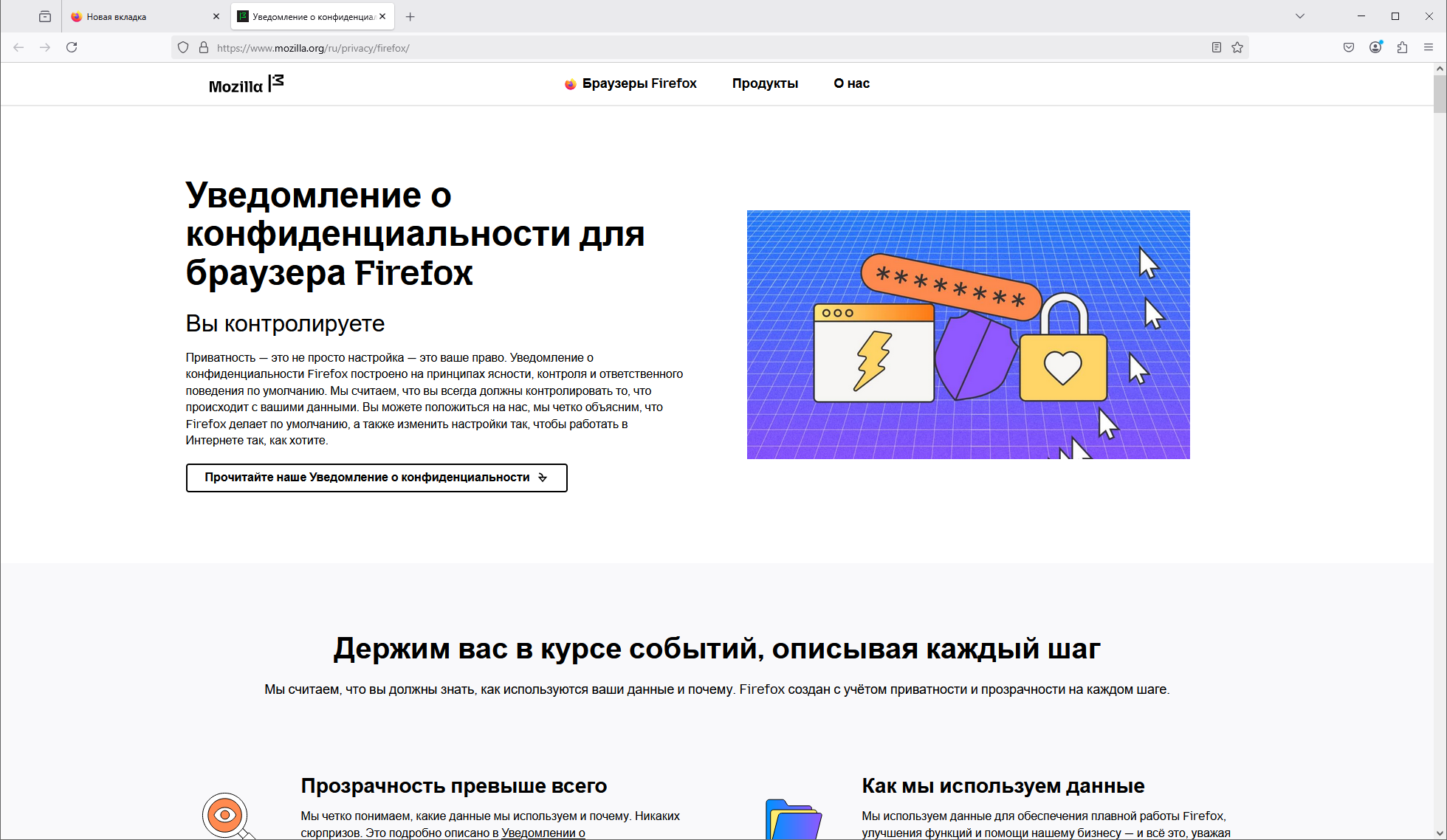1447x840 pixels.
Task: Close the Уведомление о конфиденциальности tab
Action: coord(382,16)
